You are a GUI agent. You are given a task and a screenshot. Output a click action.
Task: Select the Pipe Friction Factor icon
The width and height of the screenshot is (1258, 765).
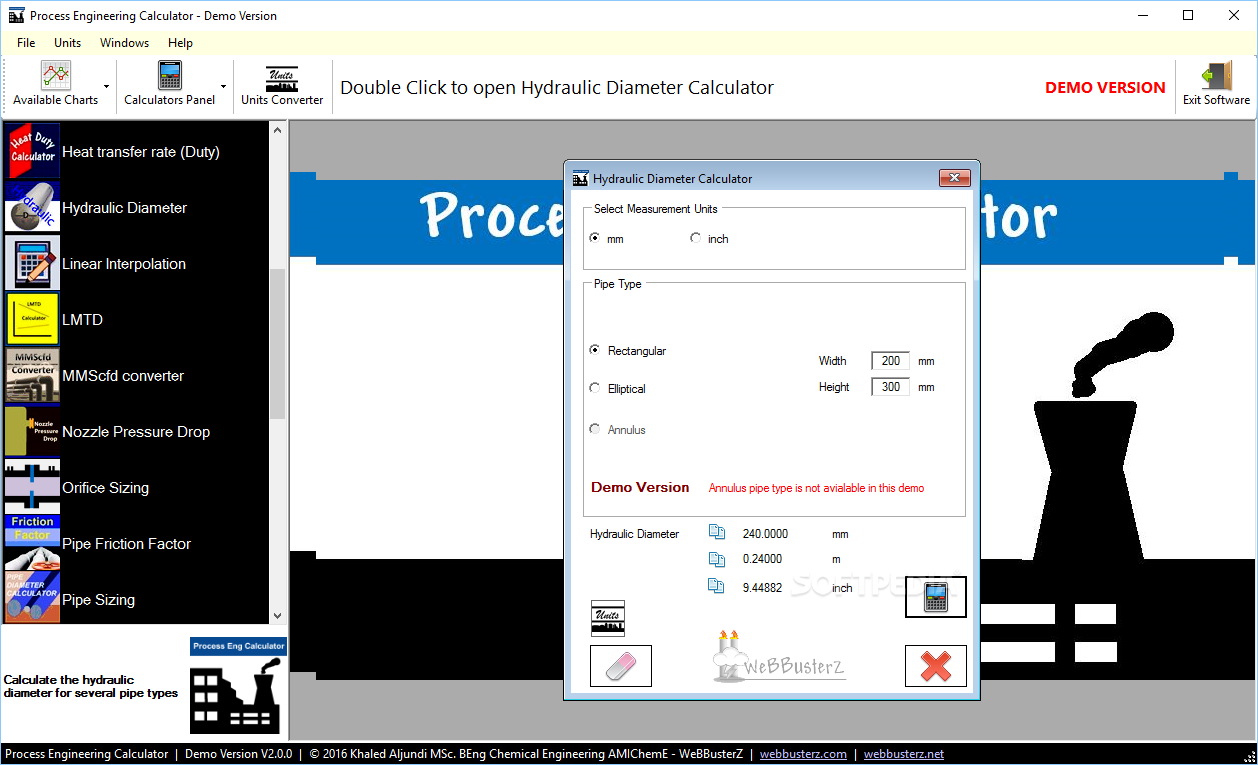click(32, 543)
